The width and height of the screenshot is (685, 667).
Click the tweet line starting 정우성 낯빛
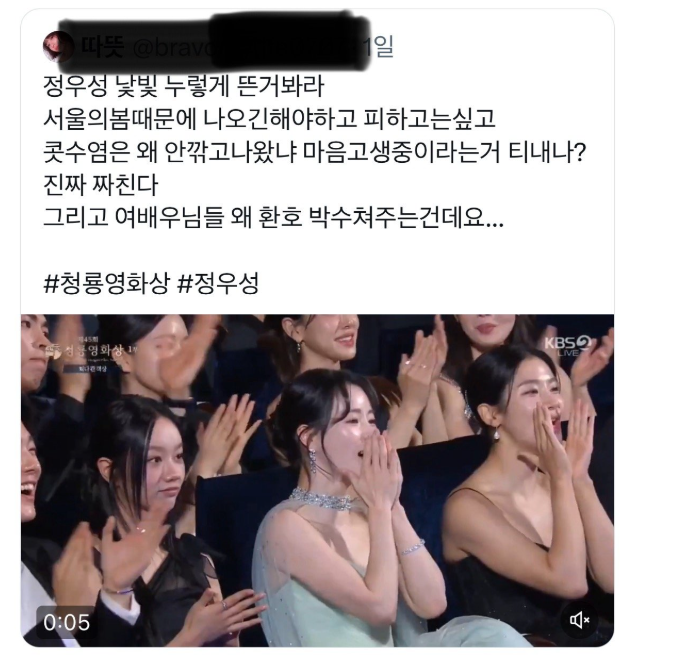point(183,86)
